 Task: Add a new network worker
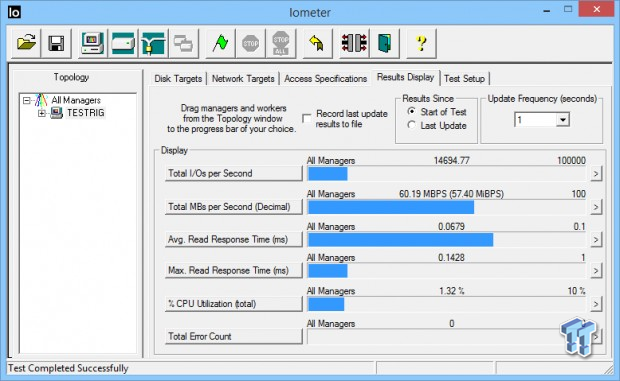[x=153, y=43]
